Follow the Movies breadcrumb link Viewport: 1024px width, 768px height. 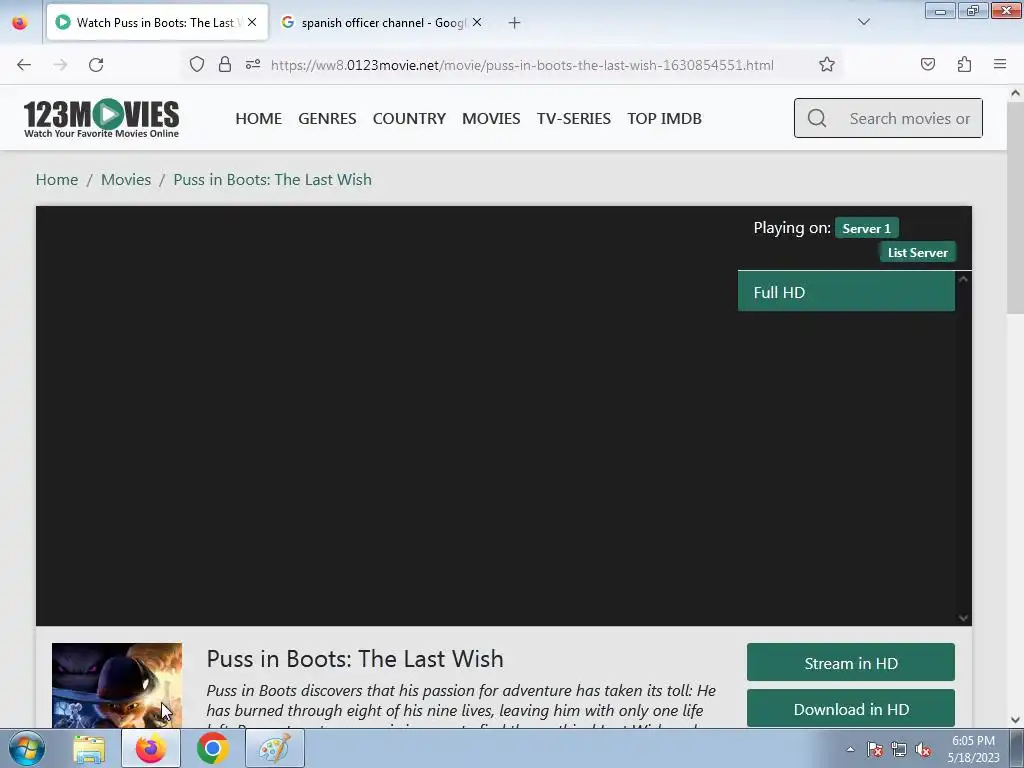[x=126, y=180]
